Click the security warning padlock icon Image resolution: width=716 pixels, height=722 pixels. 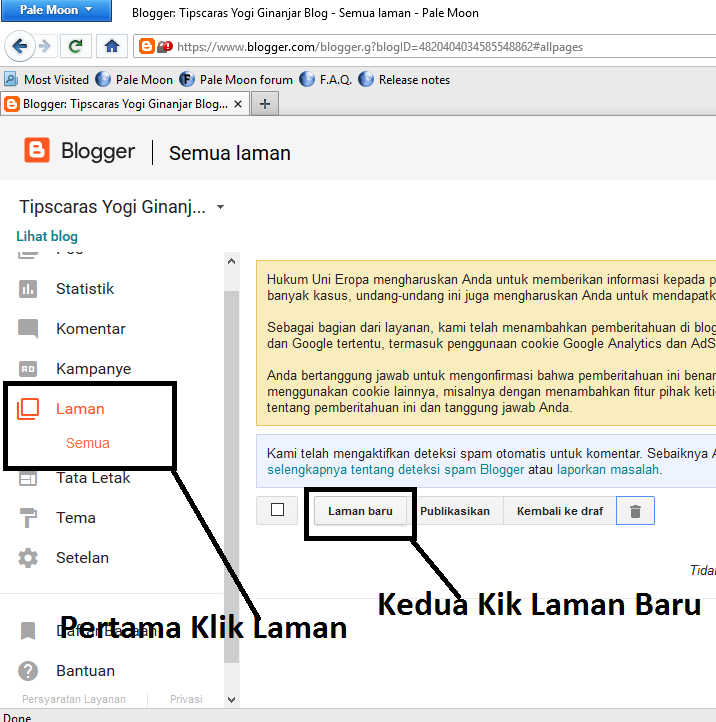[x=165, y=47]
